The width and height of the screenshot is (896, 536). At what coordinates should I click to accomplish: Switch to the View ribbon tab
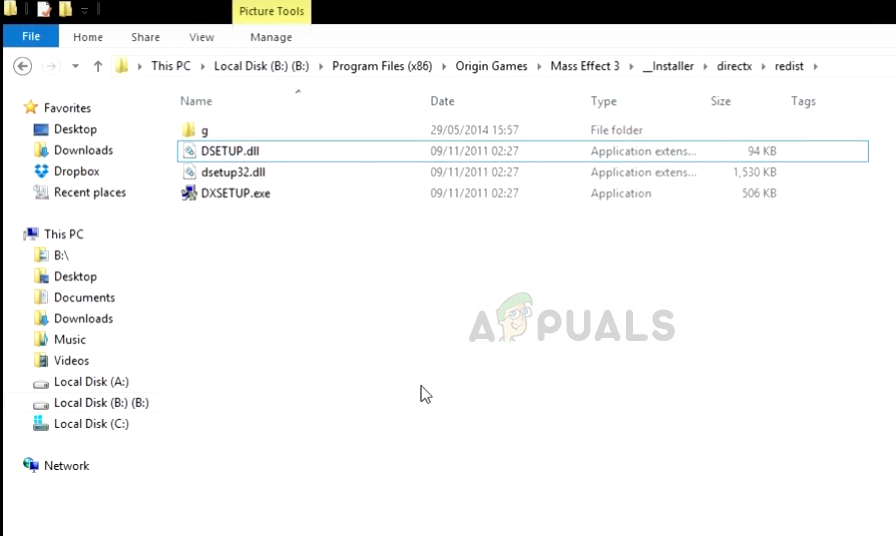pos(201,37)
